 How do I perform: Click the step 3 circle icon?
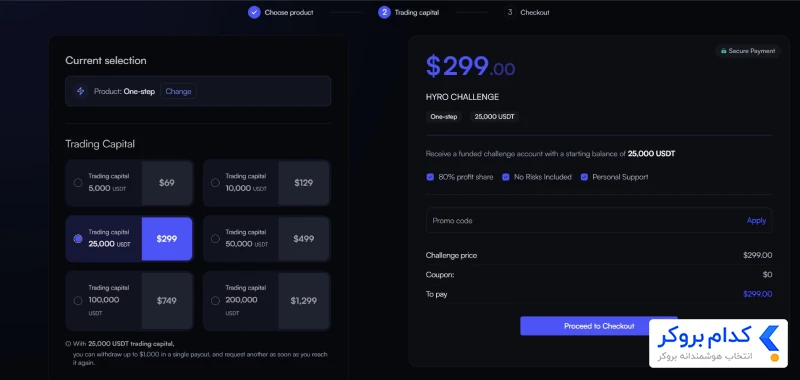[x=510, y=12]
